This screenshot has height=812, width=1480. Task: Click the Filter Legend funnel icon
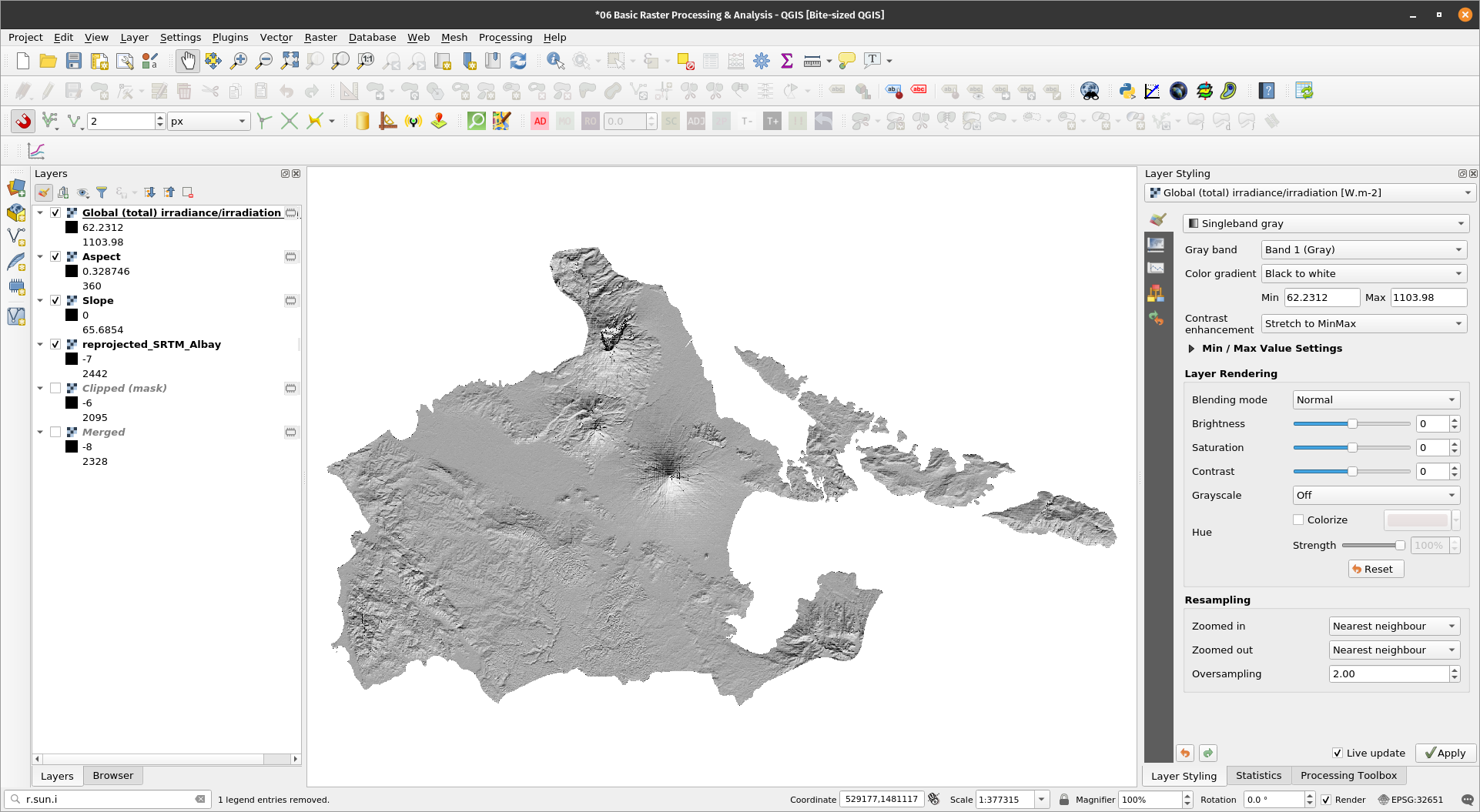pos(102,192)
